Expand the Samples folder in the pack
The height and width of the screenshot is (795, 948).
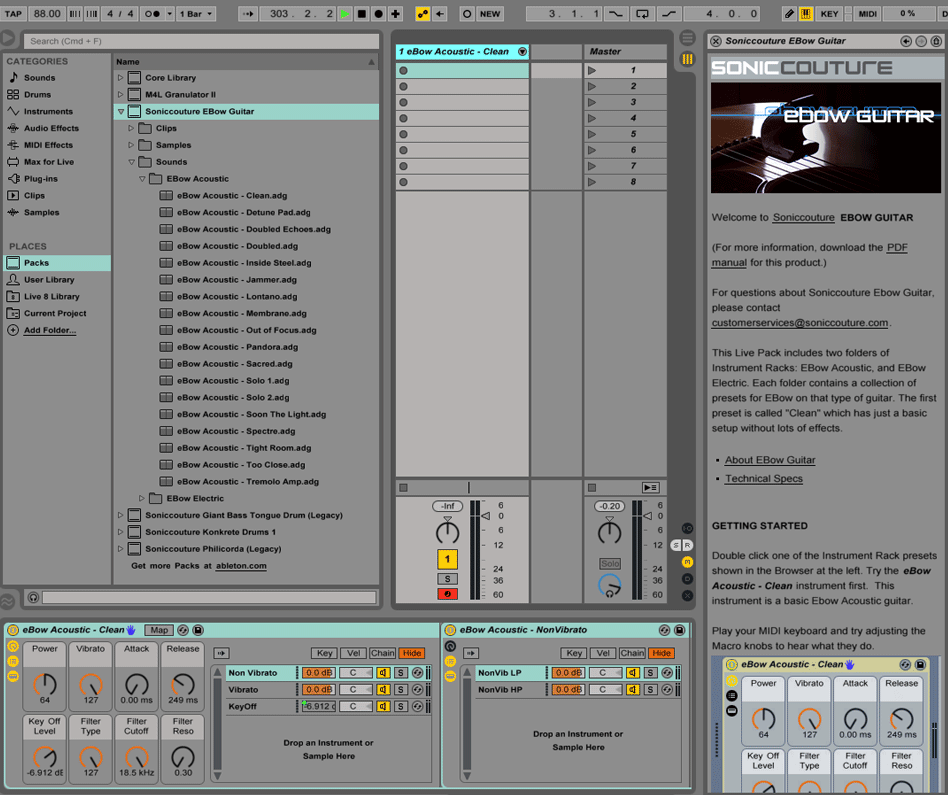(131, 145)
